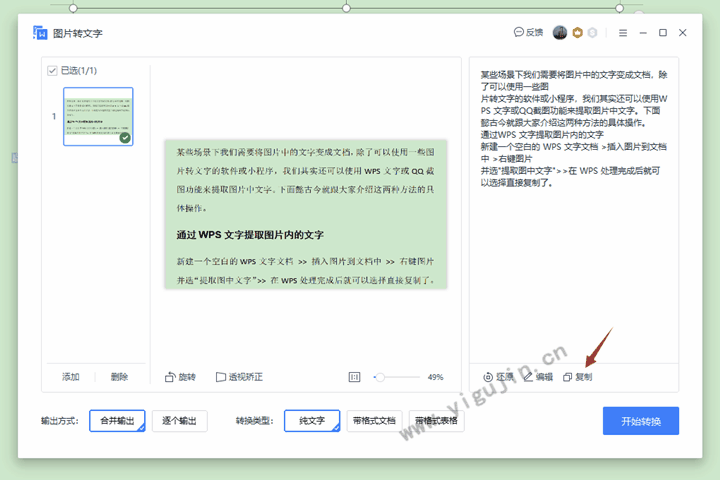Click 还原 to restore text
Viewport: 720px width, 480px height.
coord(498,377)
